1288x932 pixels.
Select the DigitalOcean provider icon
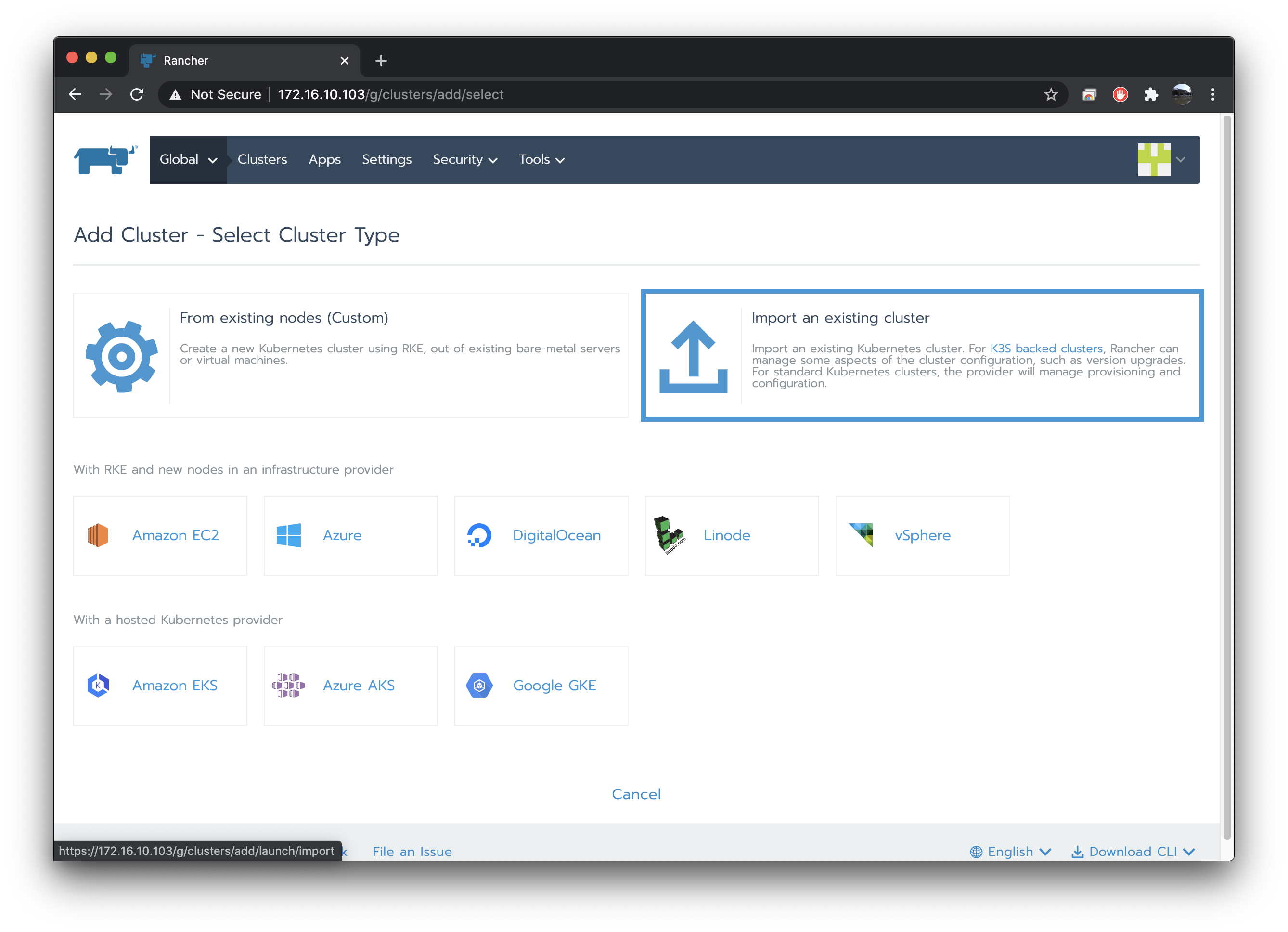(479, 535)
